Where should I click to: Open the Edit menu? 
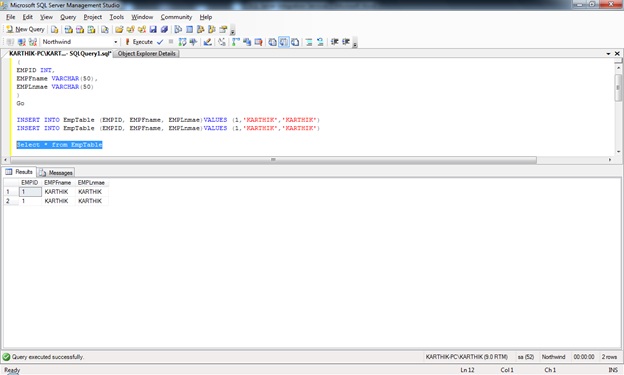[x=27, y=17]
